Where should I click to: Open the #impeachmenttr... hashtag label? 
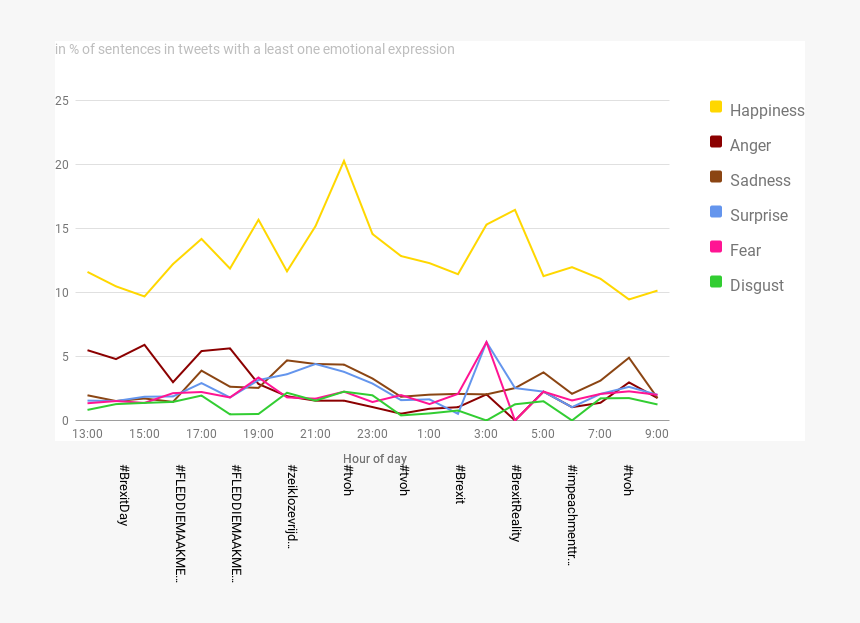(572, 514)
